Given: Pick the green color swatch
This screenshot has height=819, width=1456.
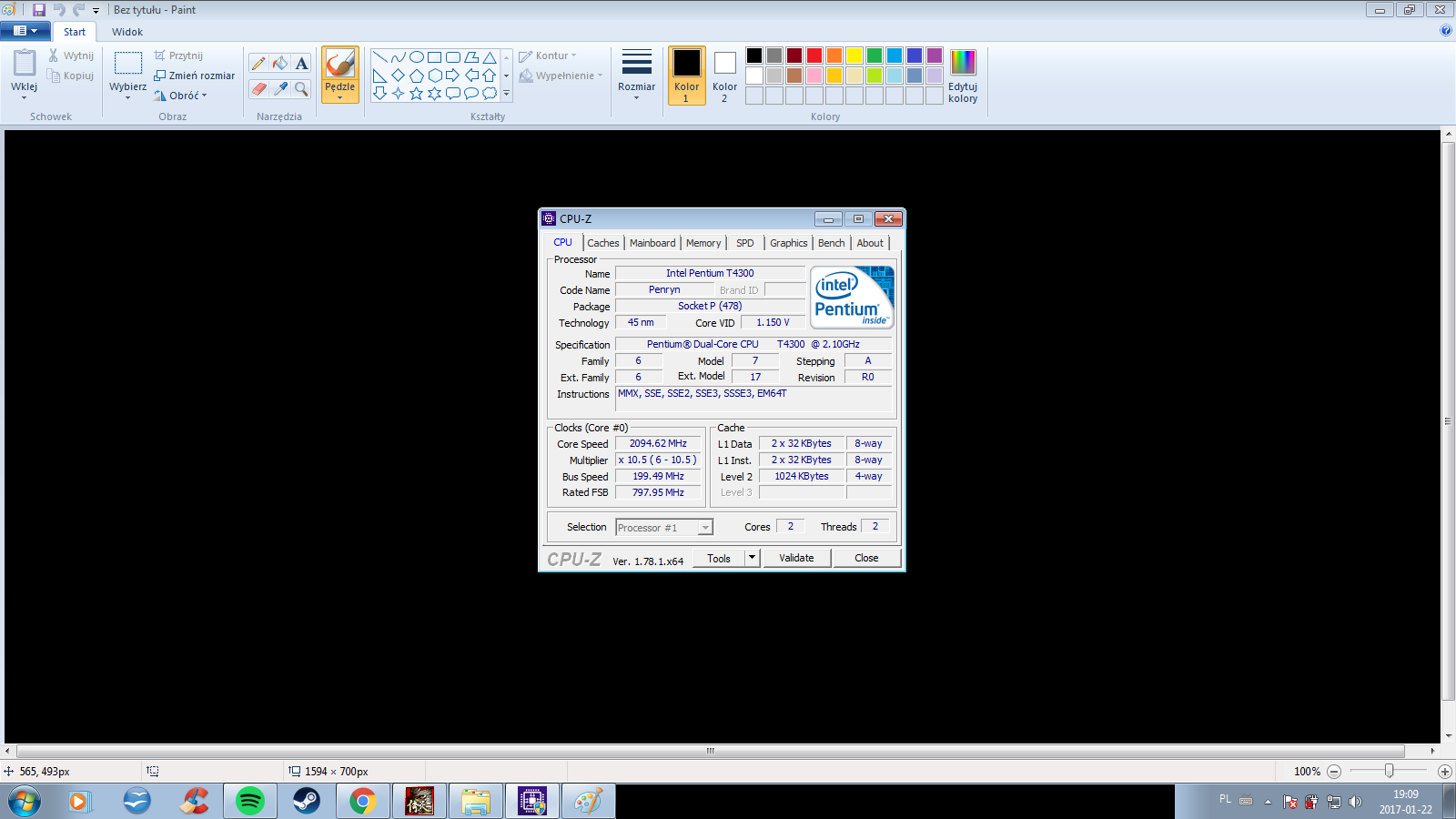Looking at the screenshot, I should click(x=875, y=56).
